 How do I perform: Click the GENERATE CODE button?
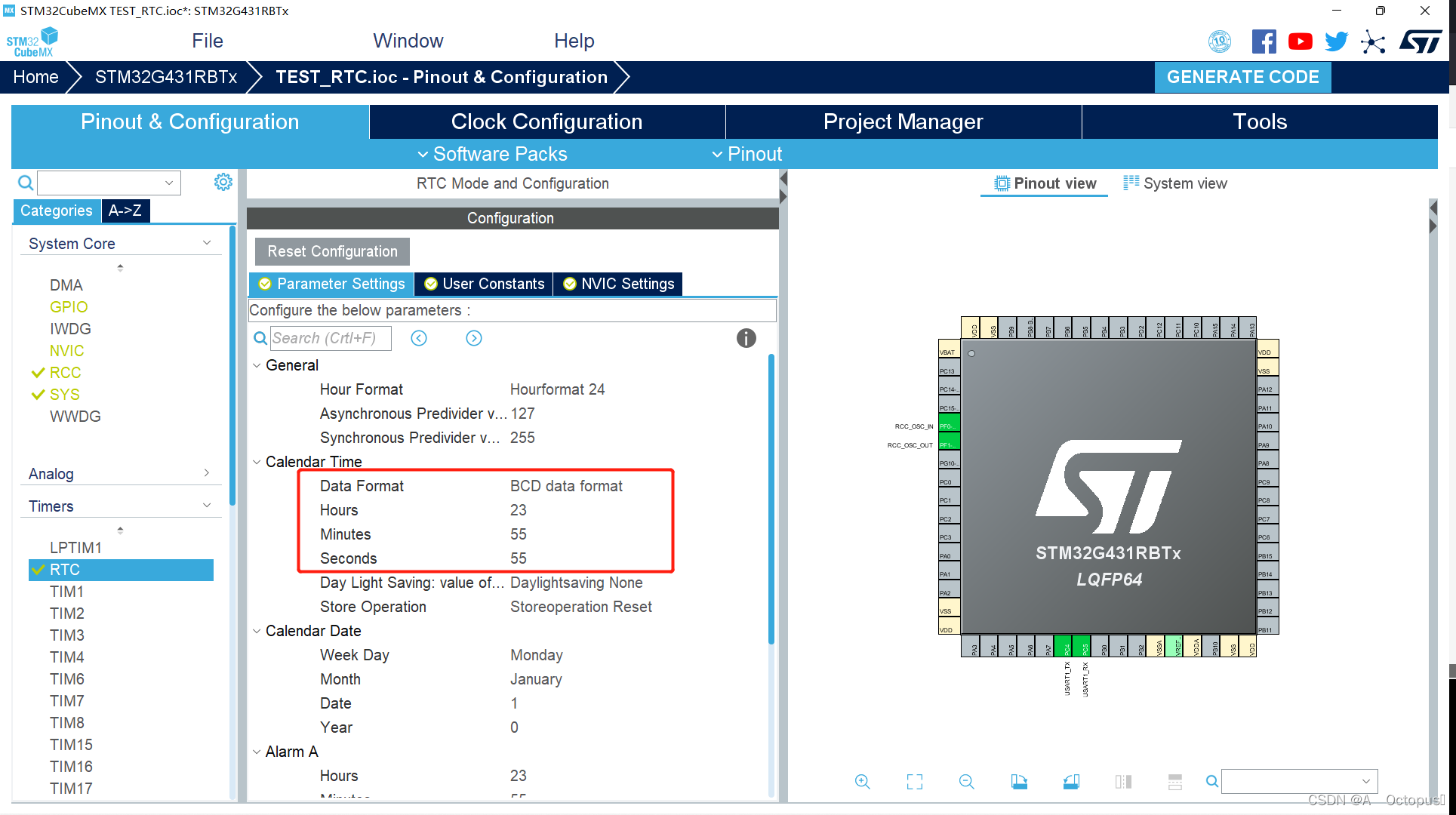(x=1244, y=76)
